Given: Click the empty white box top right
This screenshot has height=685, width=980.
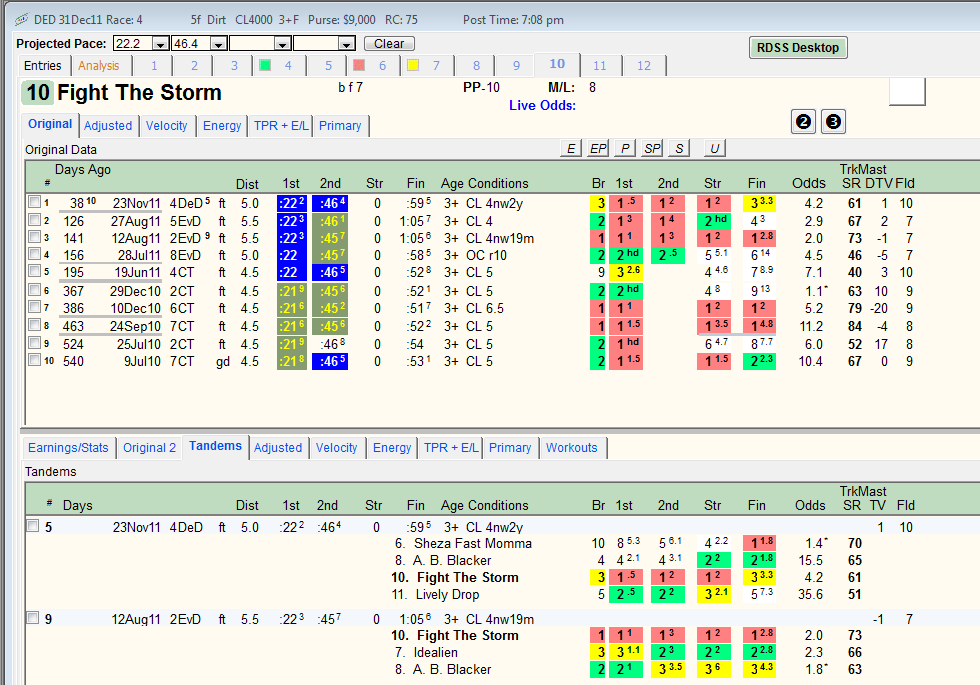Looking at the screenshot, I should tap(907, 92).
